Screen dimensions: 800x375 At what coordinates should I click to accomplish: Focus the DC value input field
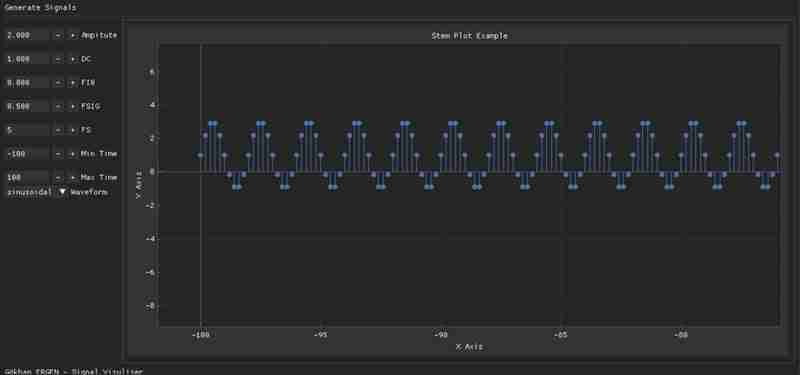point(27,59)
